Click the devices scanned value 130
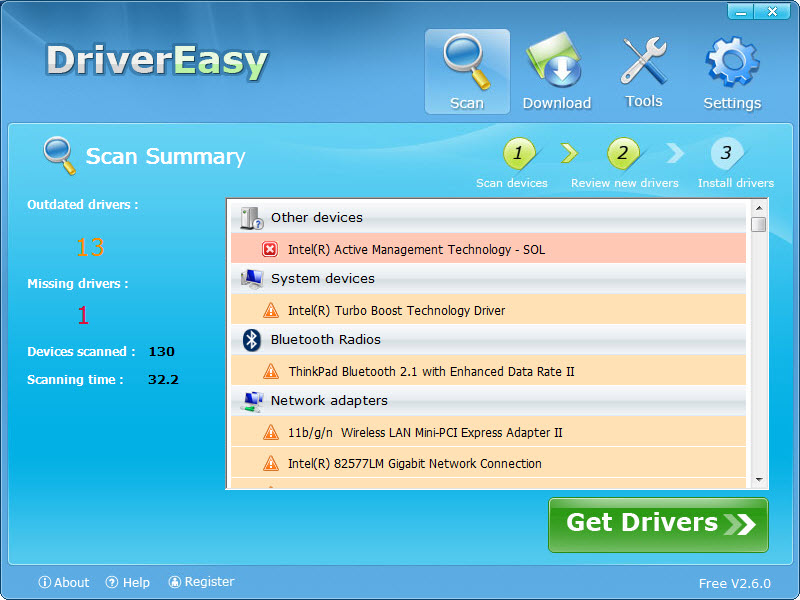 (x=161, y=352)
